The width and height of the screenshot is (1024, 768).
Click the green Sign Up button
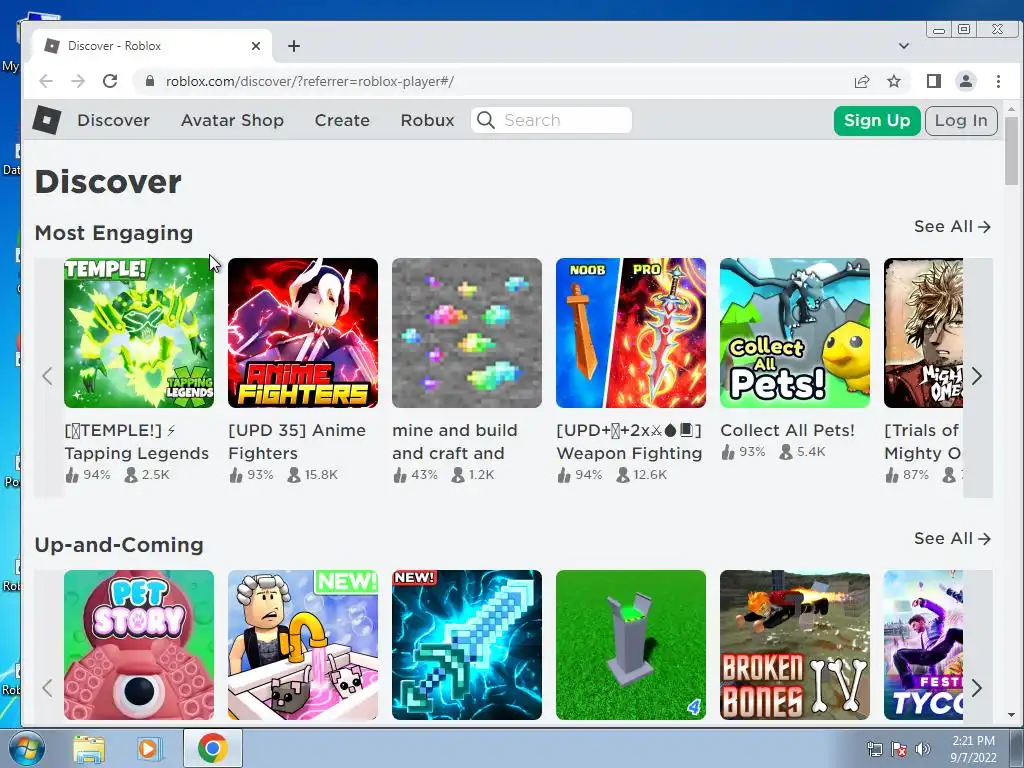coord(877,121)
